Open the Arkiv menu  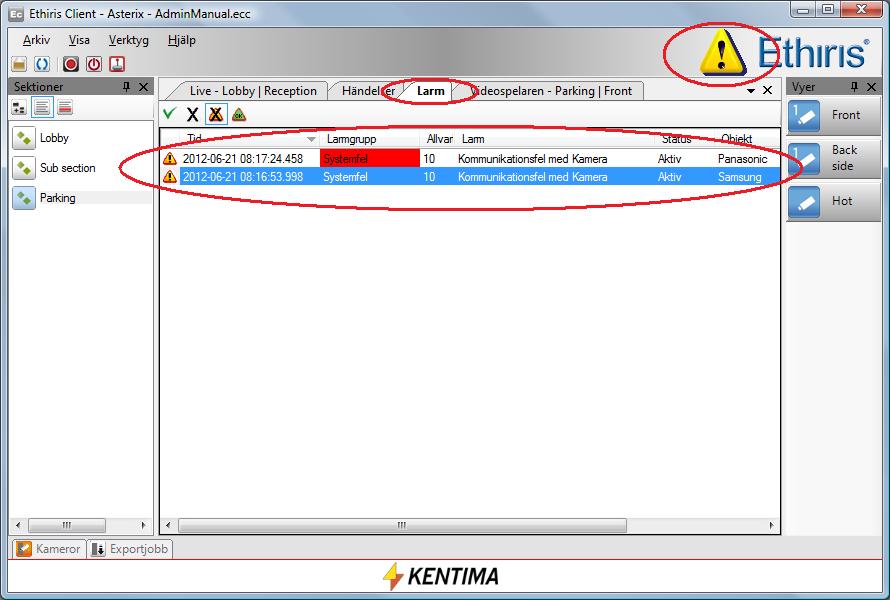click(36, 40)
